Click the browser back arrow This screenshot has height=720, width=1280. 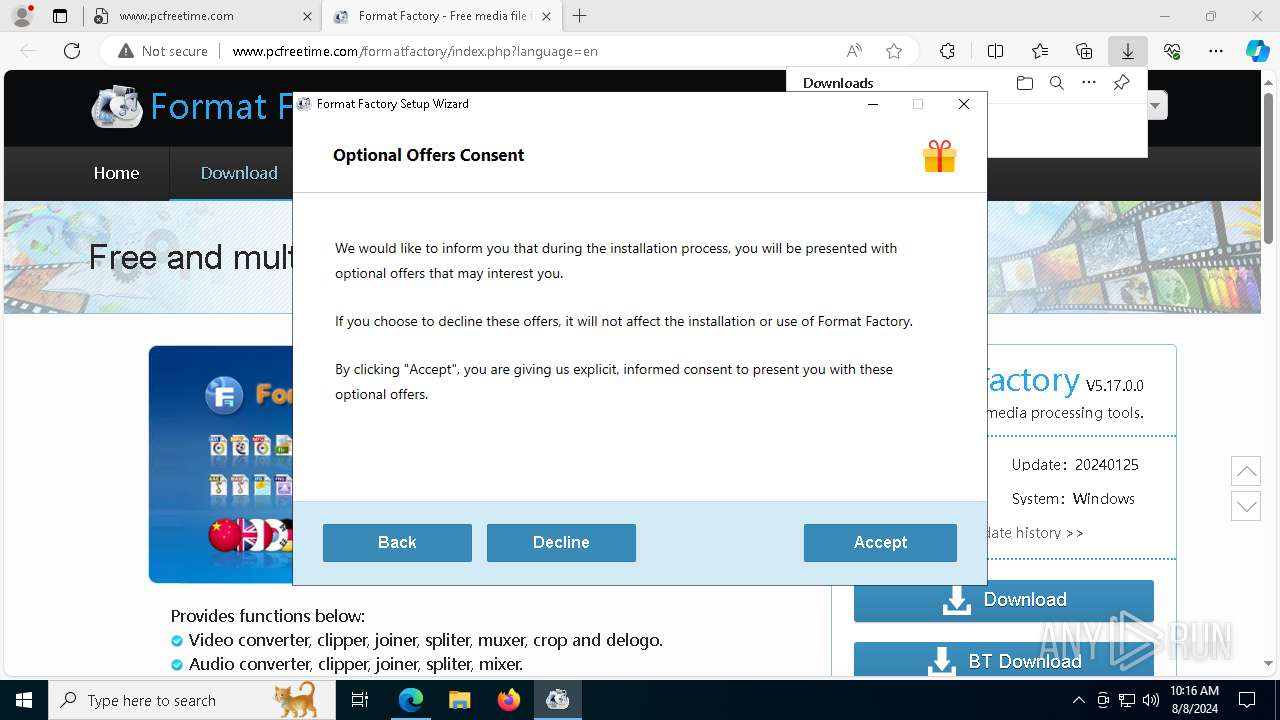point(28,51)
